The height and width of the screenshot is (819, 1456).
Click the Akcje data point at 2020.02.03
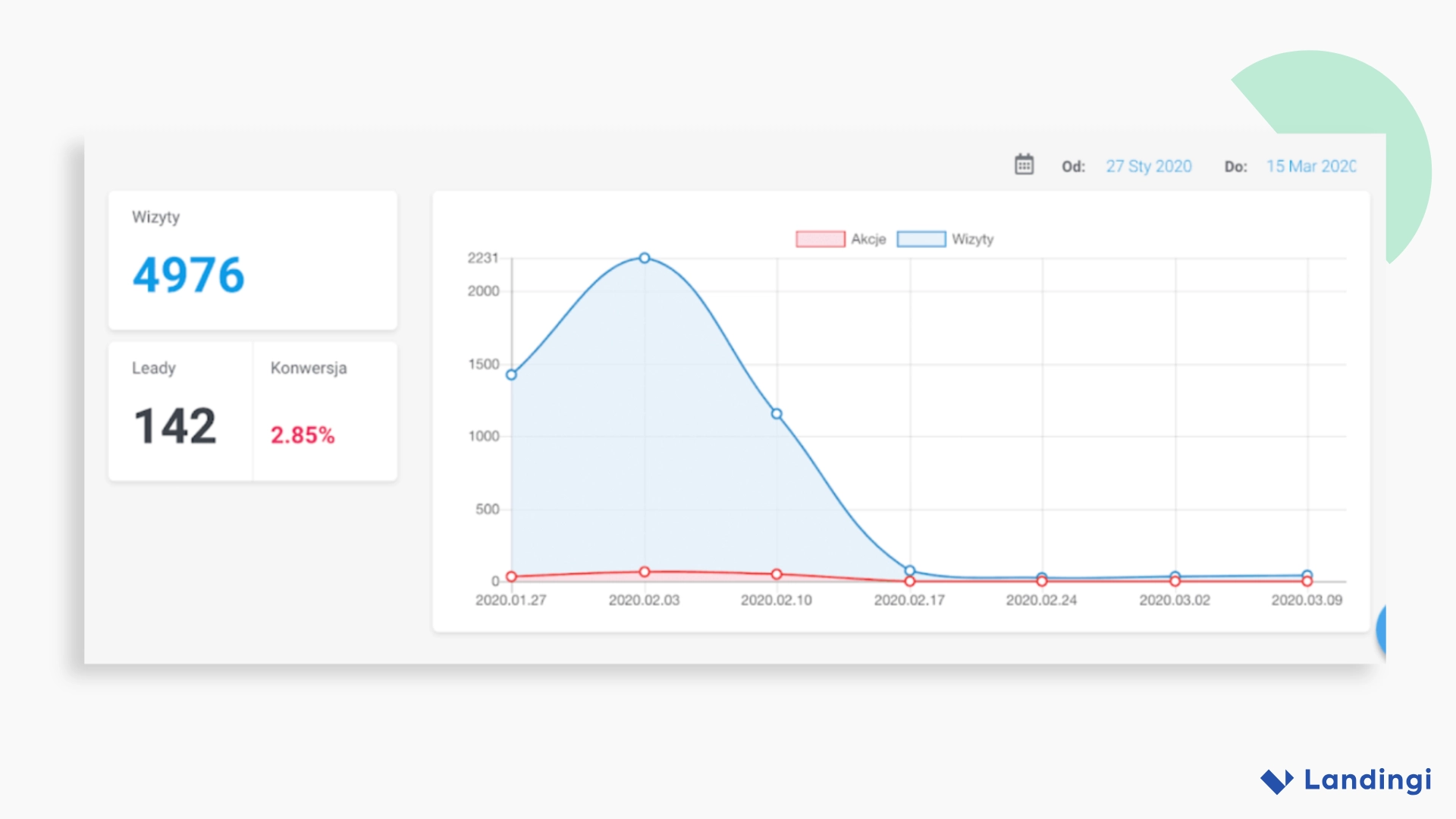tap(644, 572)
